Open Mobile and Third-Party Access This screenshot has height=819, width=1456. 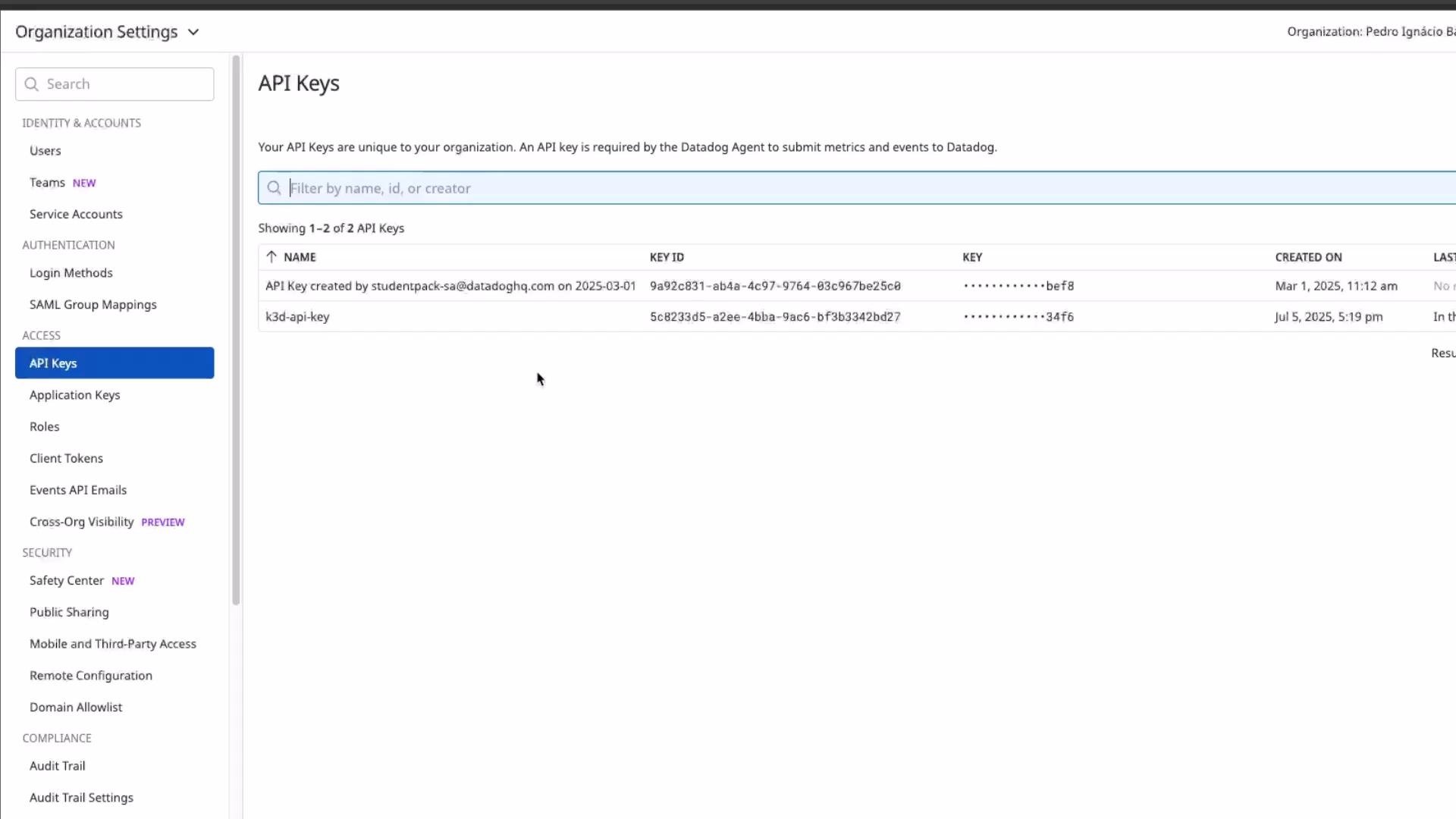112,645
